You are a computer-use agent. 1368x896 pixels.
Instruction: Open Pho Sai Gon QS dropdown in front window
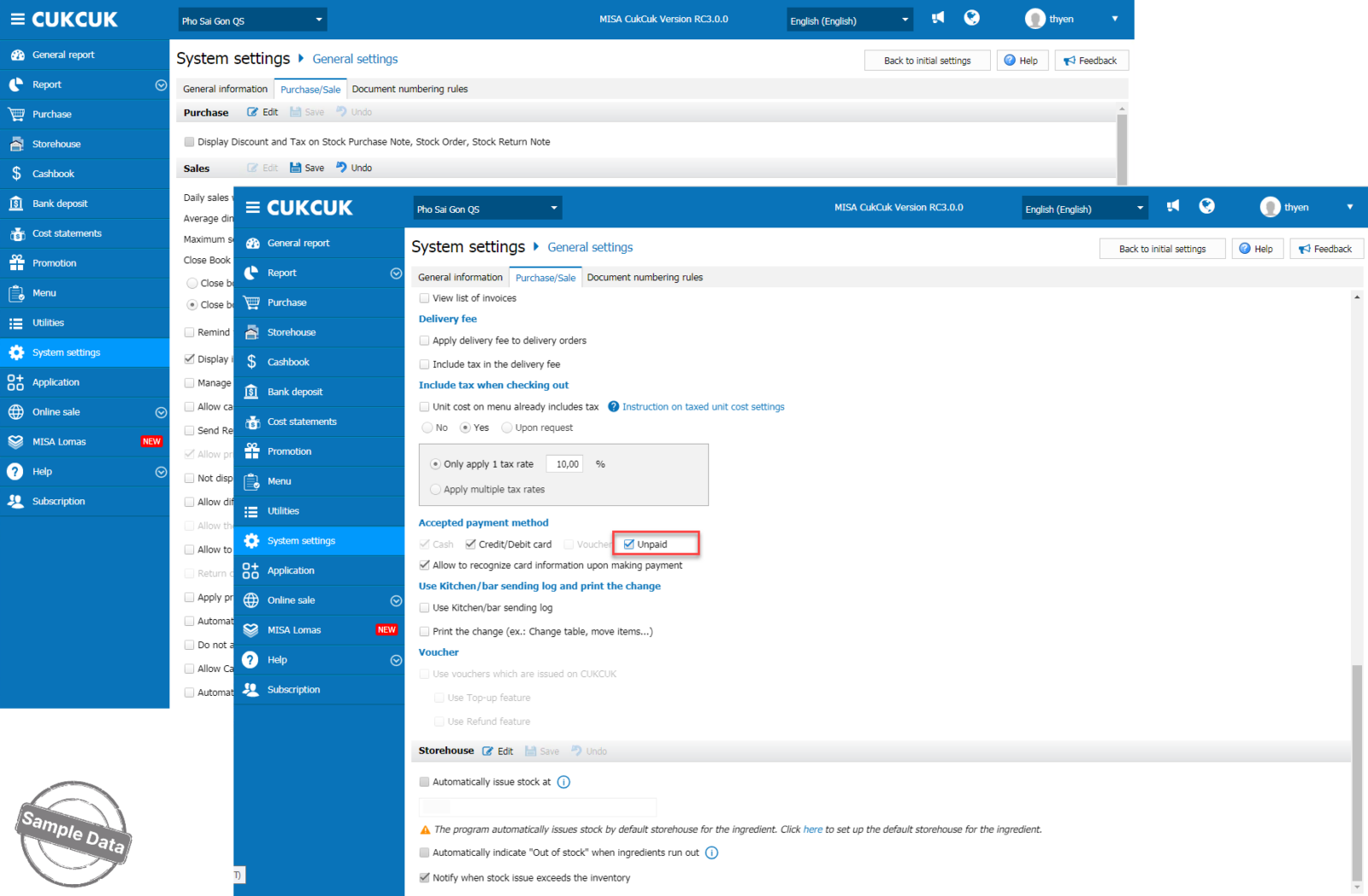[487, 209]
